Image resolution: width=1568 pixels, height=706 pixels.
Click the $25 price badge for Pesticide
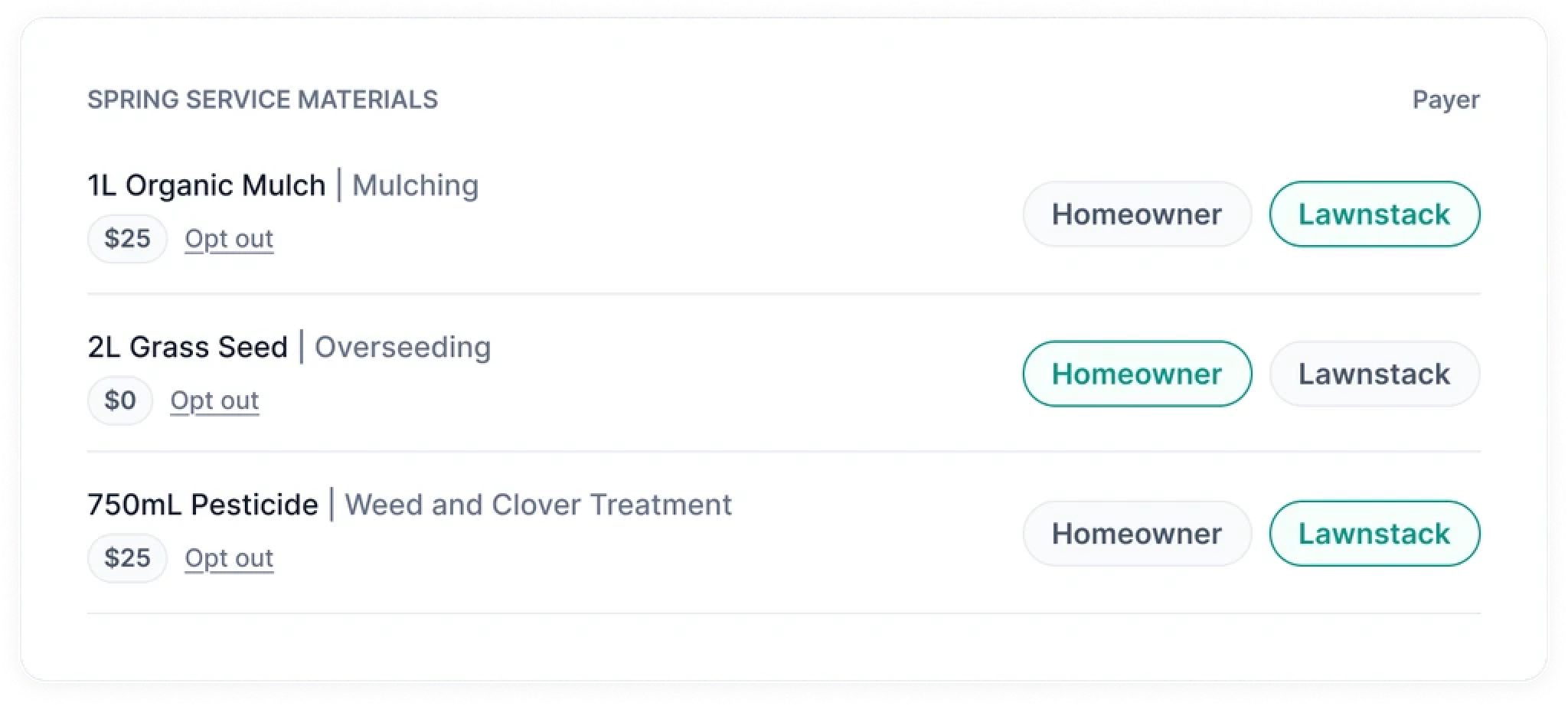pos(127,558)
